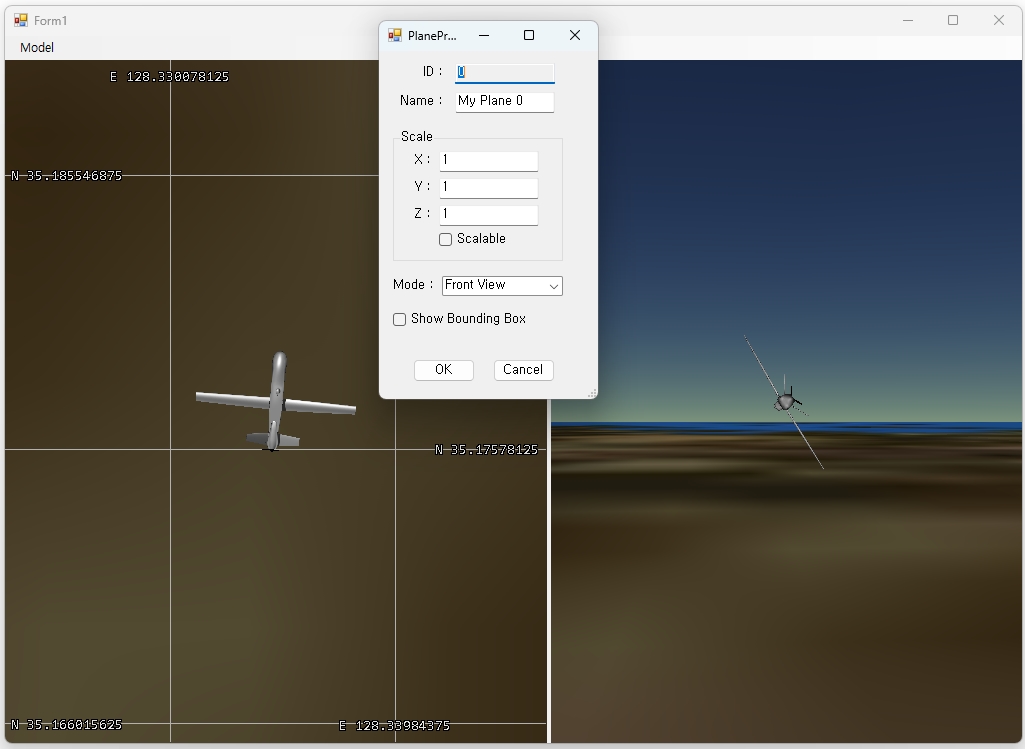Toggle the Show Bounding Box checkbox
This screenshot has width=1025, height=749.
pos(399,320)
